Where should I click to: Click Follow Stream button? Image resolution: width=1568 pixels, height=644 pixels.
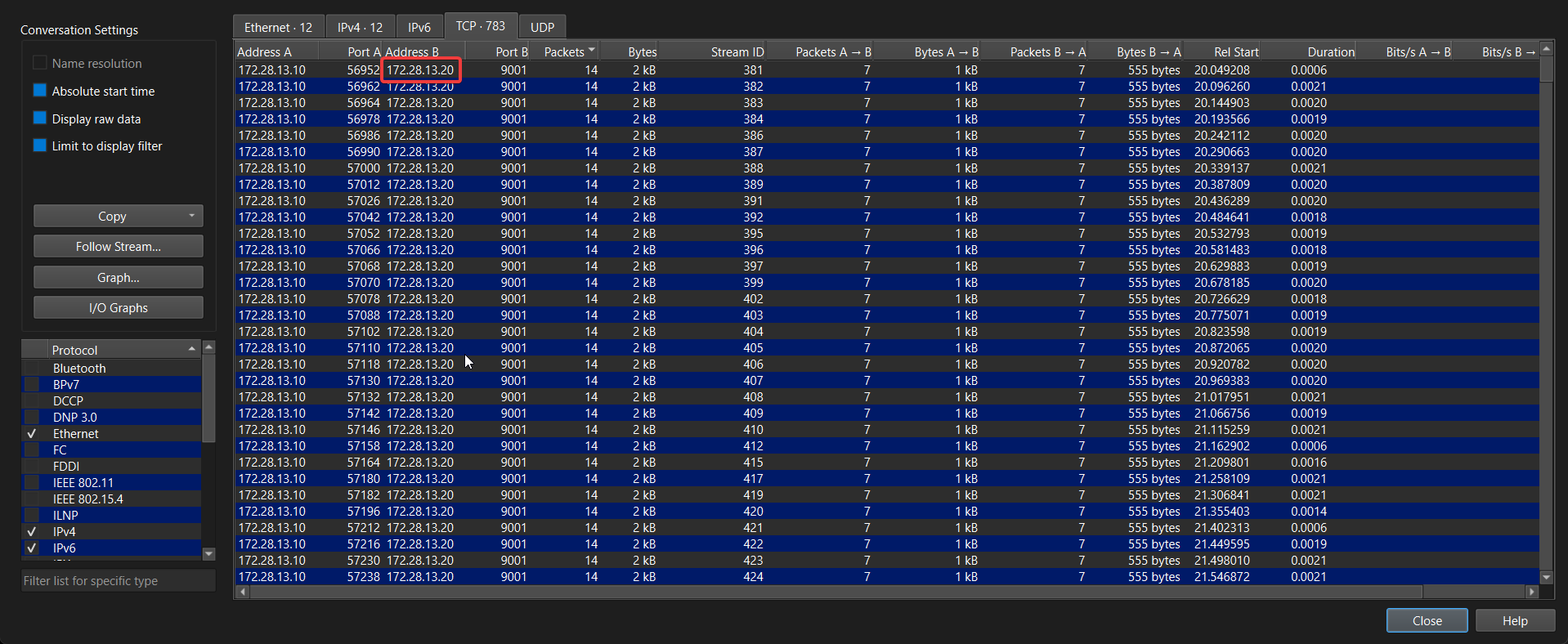tap(119, 247)
